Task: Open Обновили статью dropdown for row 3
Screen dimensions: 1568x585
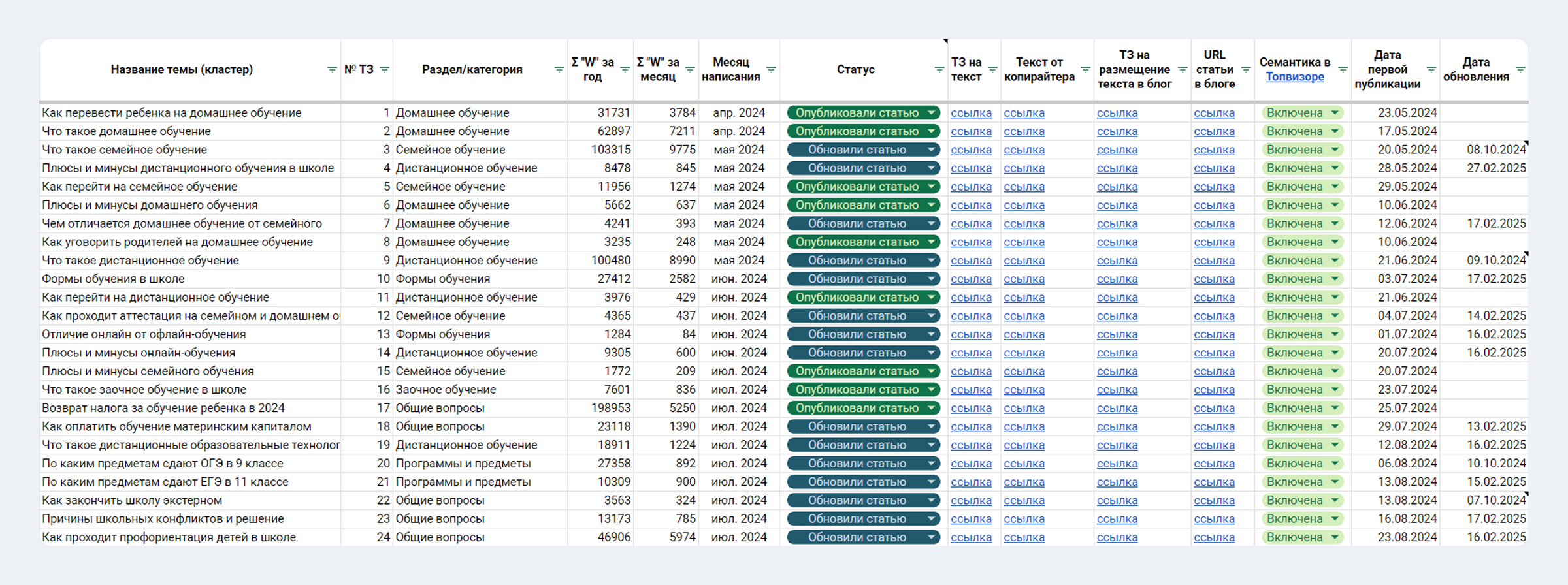Action: pos(931,150)
